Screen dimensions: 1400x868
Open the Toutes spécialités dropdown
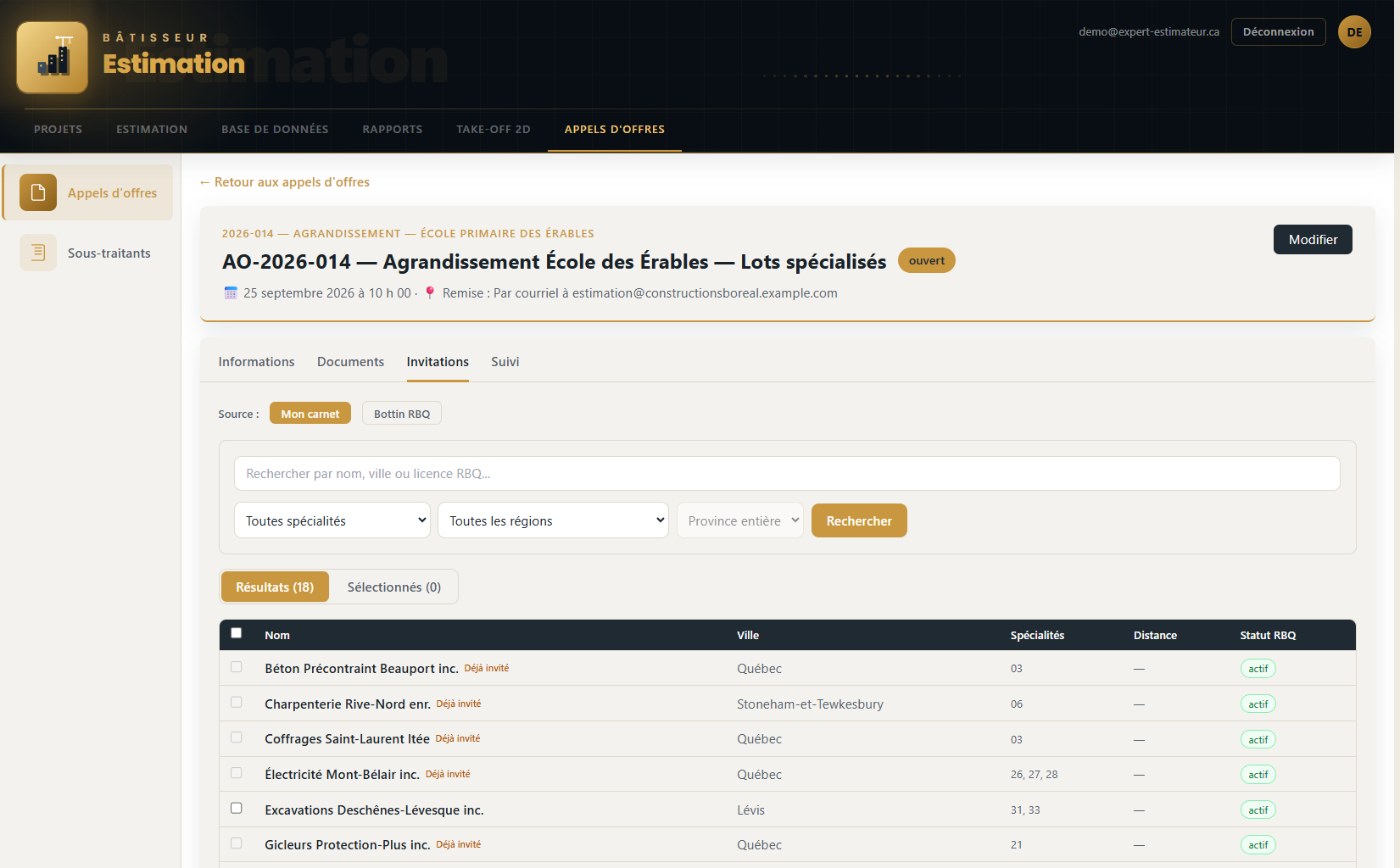332,520
